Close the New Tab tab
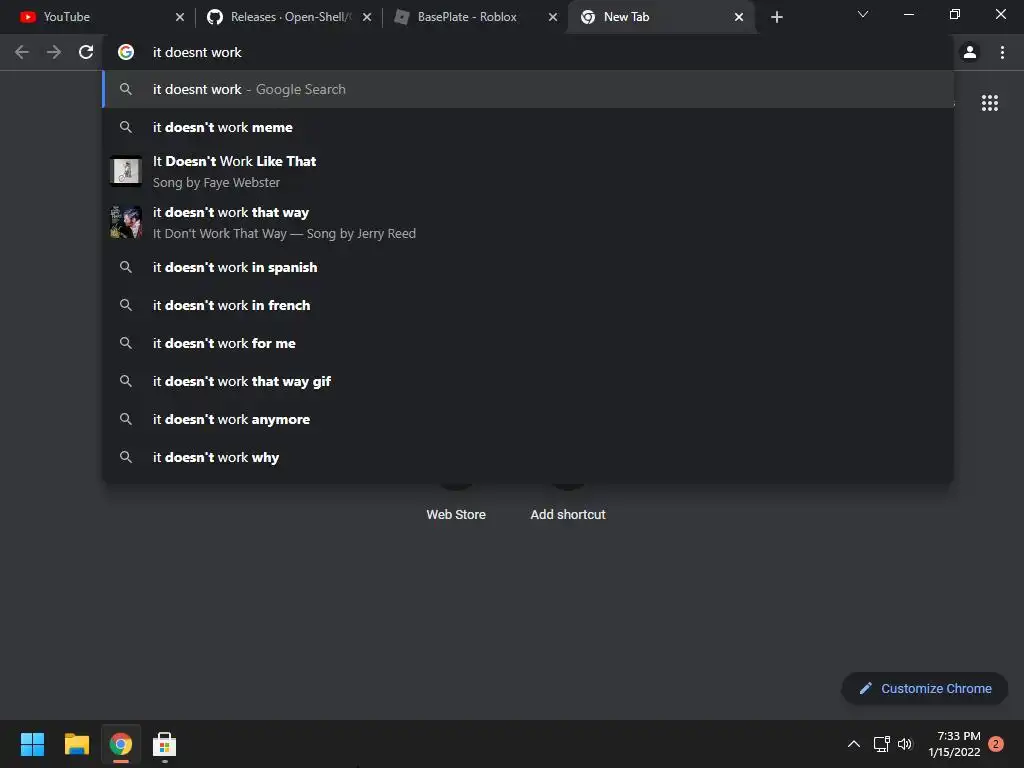The height and width of the screenshot is (768, 1024). click(x=739, y=17)
